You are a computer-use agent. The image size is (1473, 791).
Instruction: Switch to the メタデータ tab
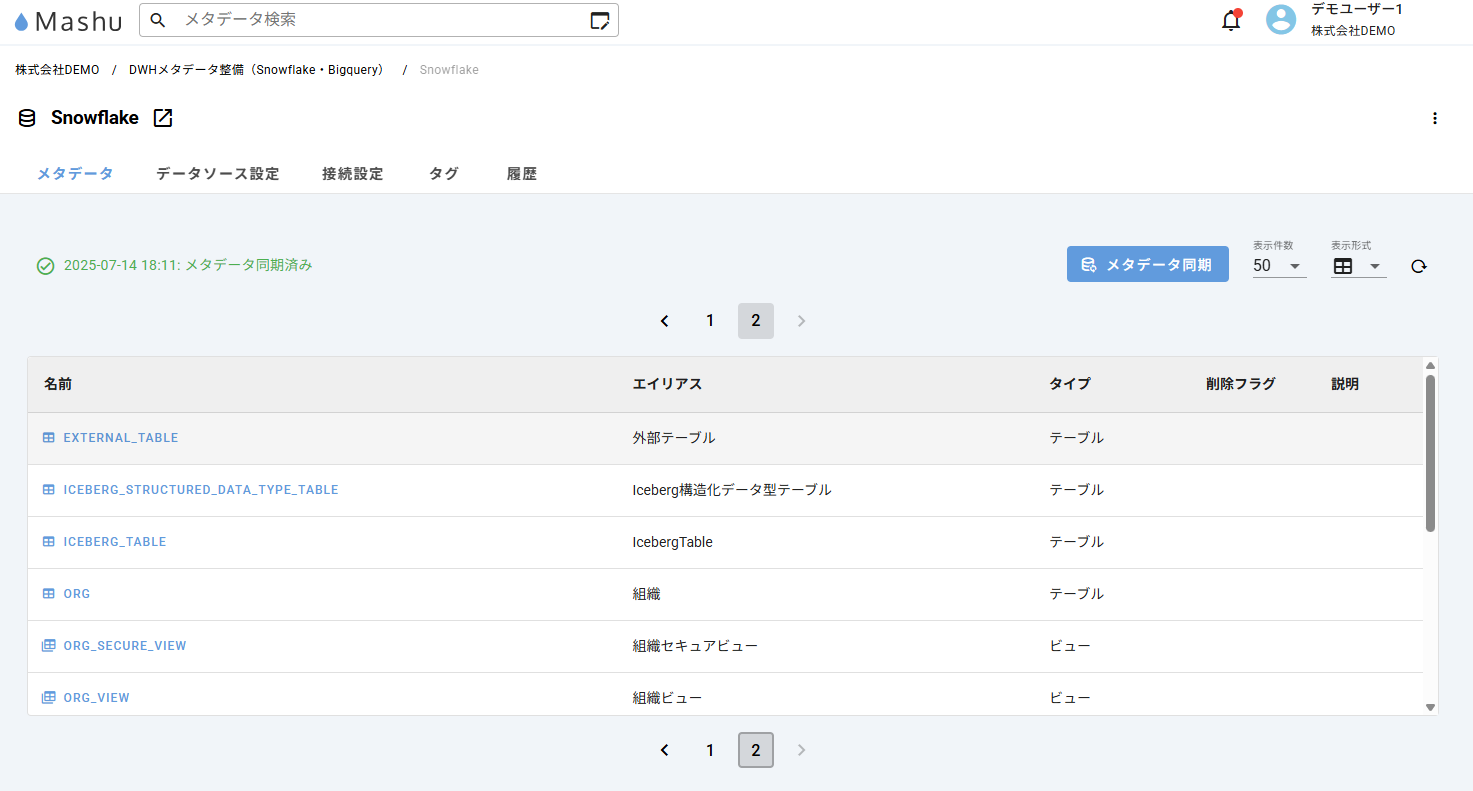tap(75, 174)
